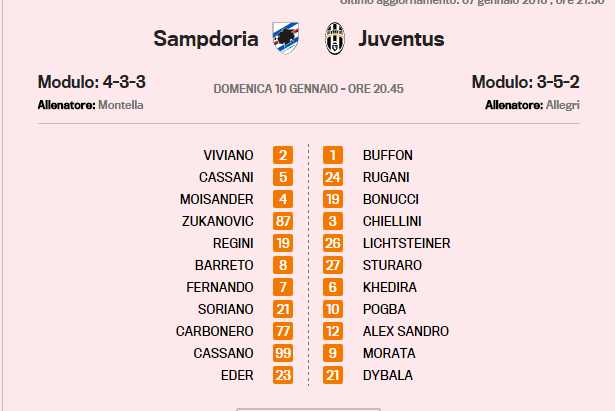Click Buffon's number 1 jersey badge
The width and height of the screenshot is (615, 411).
coord(333,155)
